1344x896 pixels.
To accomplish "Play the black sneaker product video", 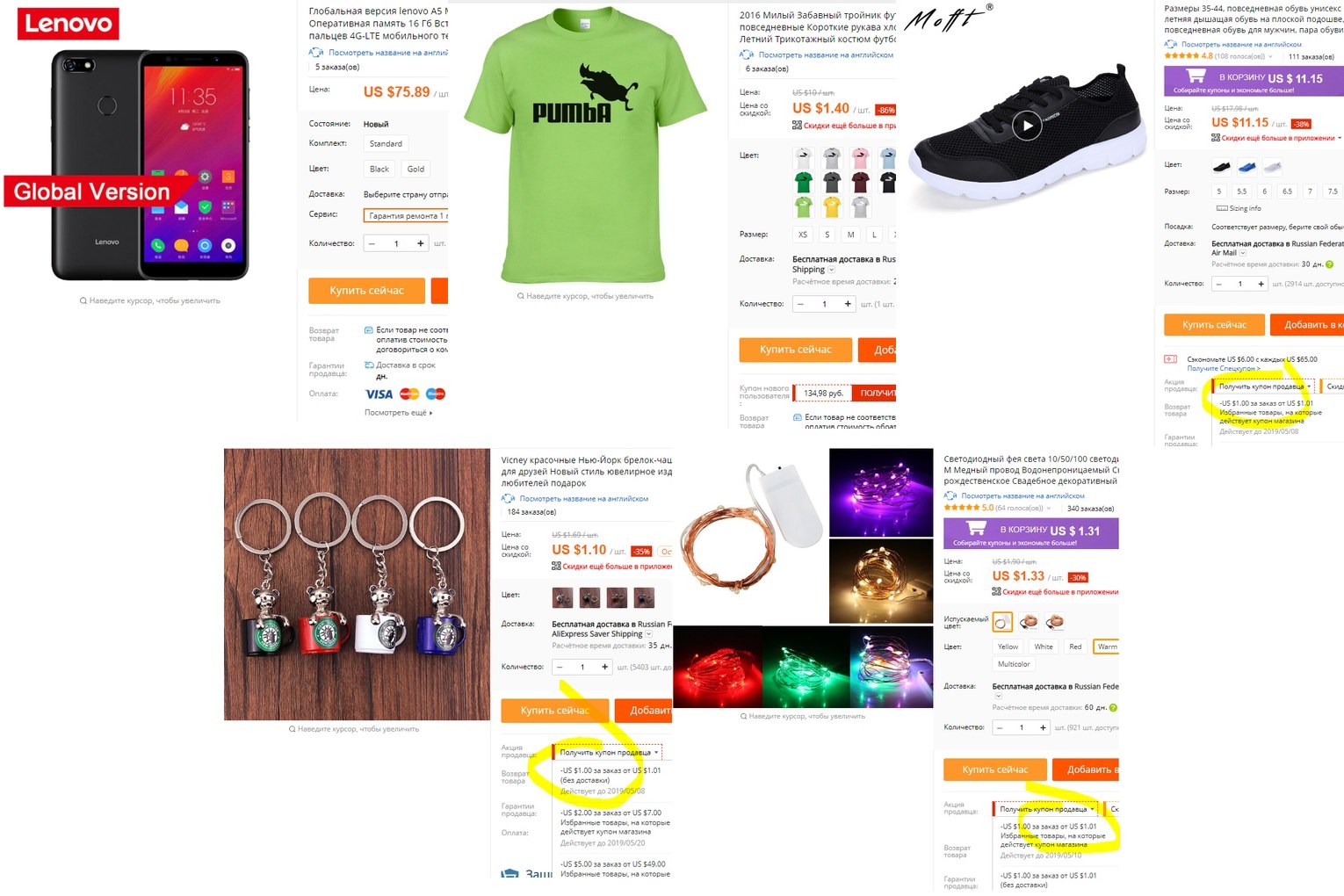I will [1027, 126].
